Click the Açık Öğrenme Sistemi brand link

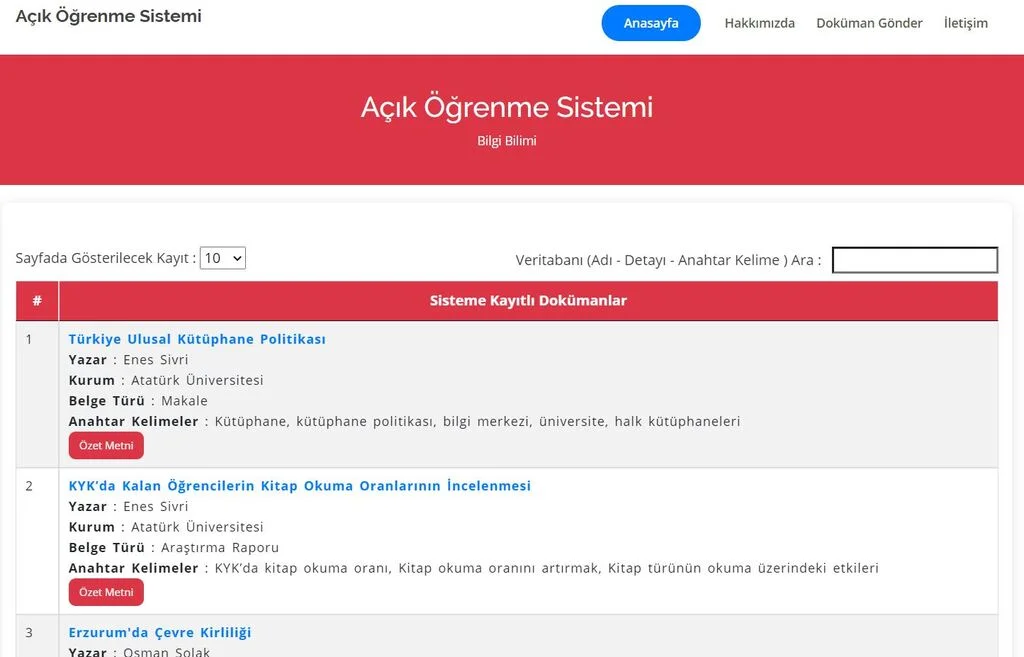108,16
